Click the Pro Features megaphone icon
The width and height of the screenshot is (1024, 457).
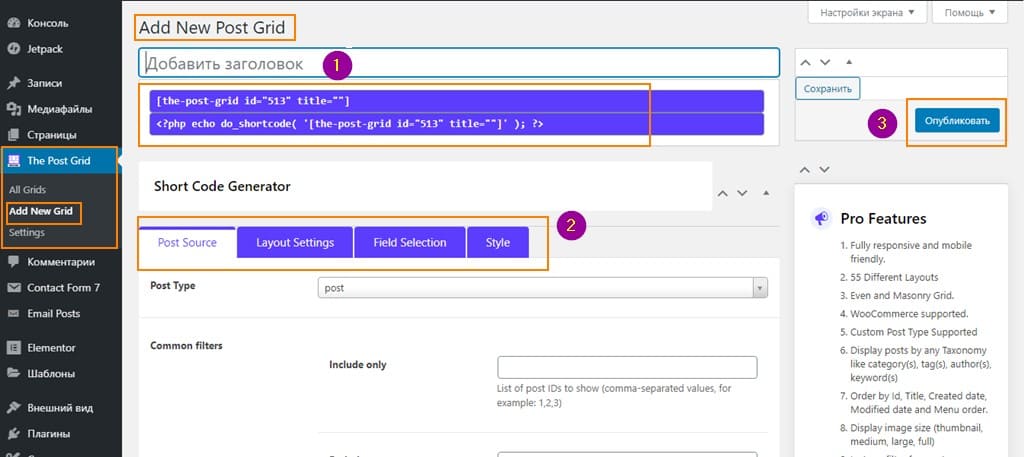click(x=821, y=218)
